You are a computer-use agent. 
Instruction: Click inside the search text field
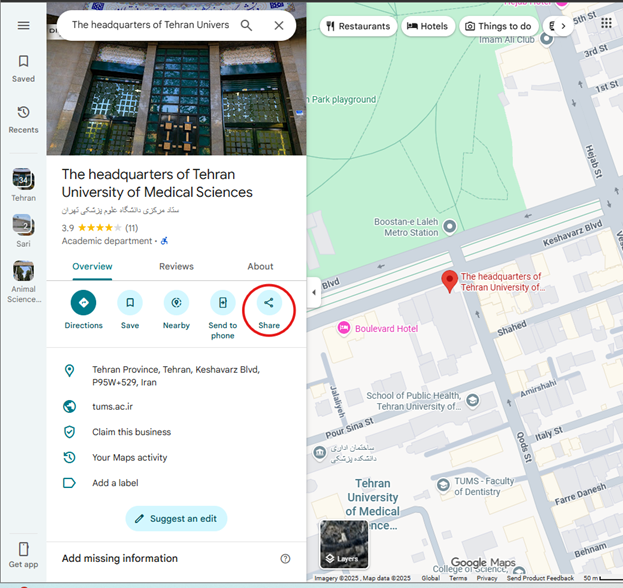(x=150, y=25)
